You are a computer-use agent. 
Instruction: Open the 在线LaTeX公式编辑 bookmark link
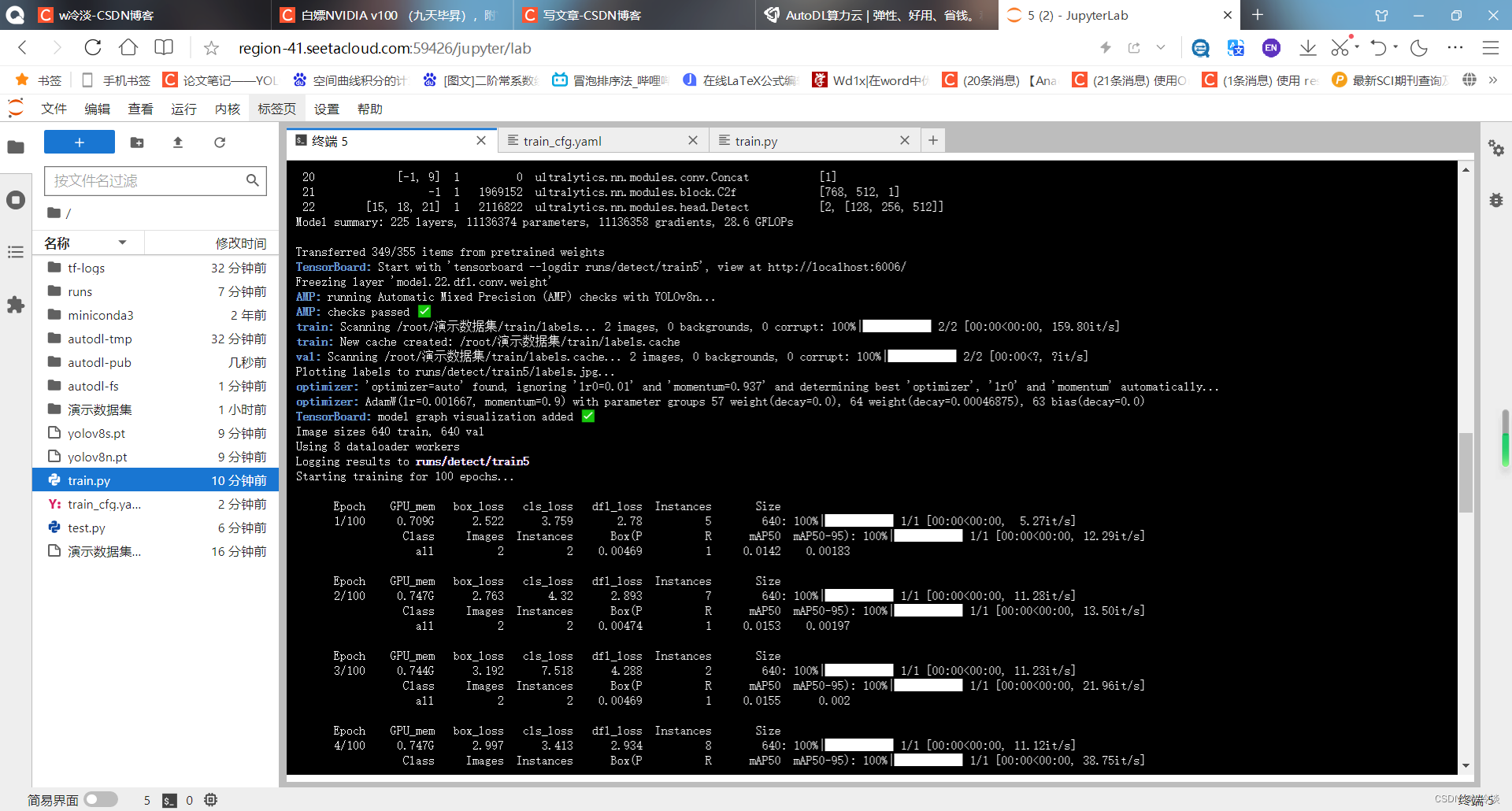click(739, 80)
